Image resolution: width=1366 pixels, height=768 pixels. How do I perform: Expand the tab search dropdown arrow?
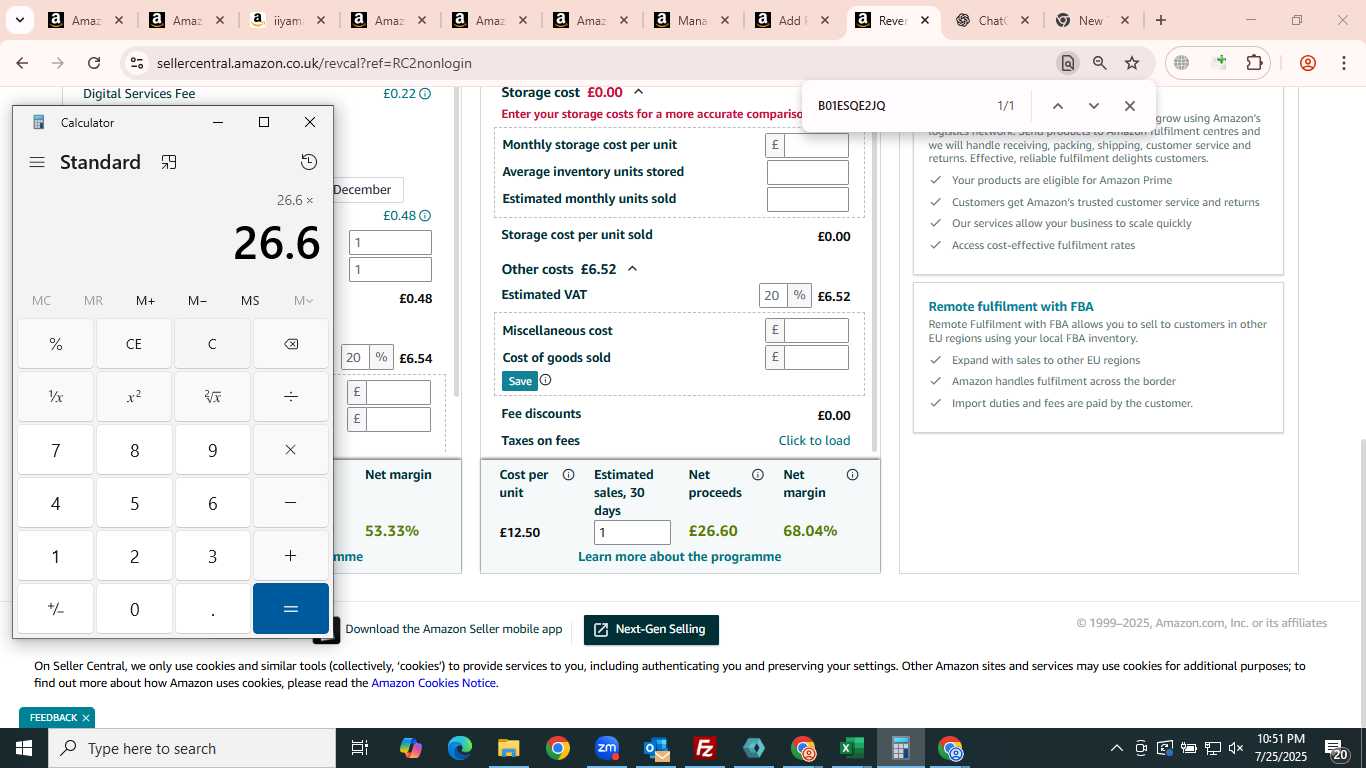pos(19,20)
